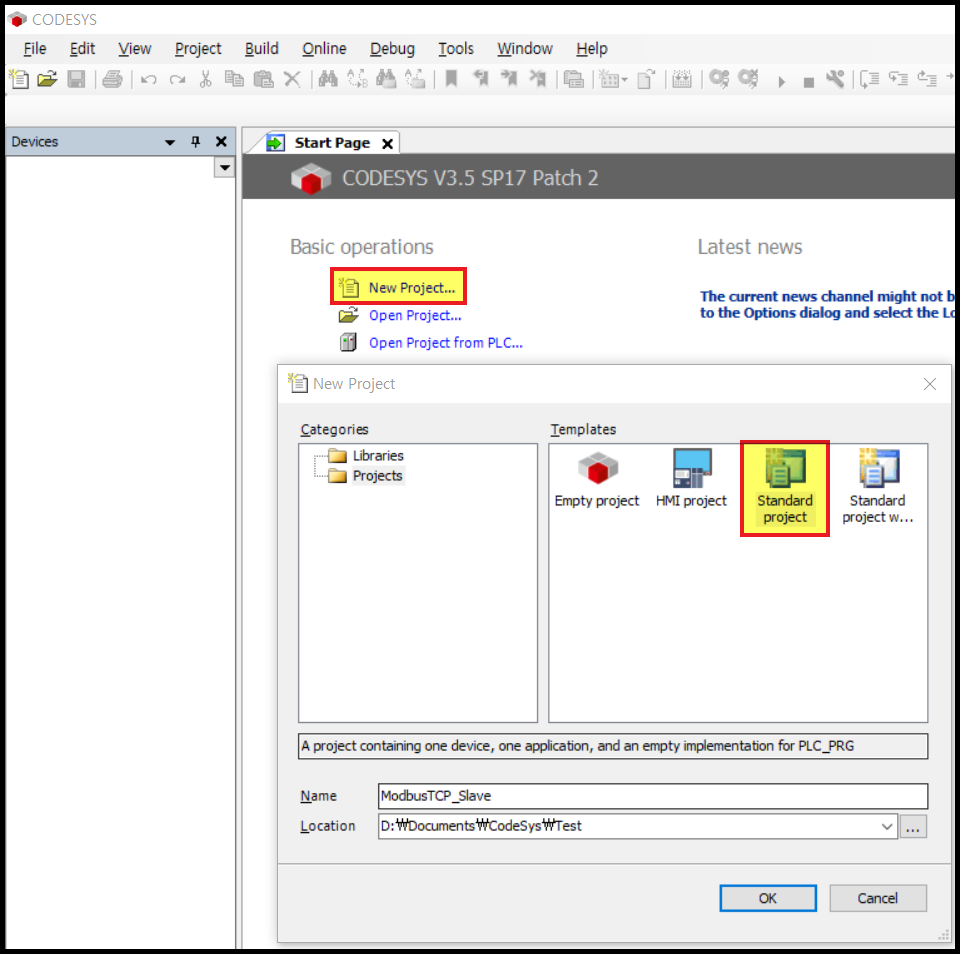
Task: Click the Clear bookmarks icon
Action: (x=538, y=79)
